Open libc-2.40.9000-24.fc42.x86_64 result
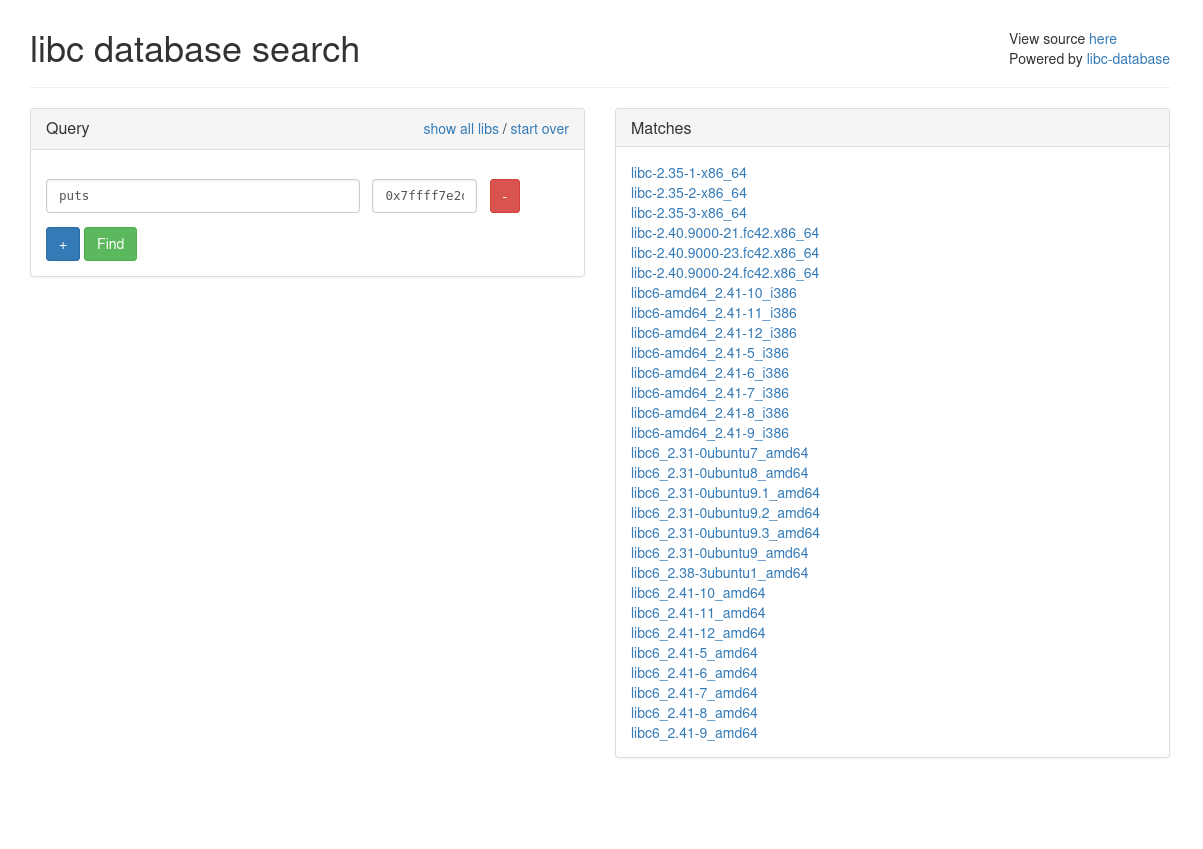The image size is (1203, 849). pyautogui.click(x=724, y=273)
